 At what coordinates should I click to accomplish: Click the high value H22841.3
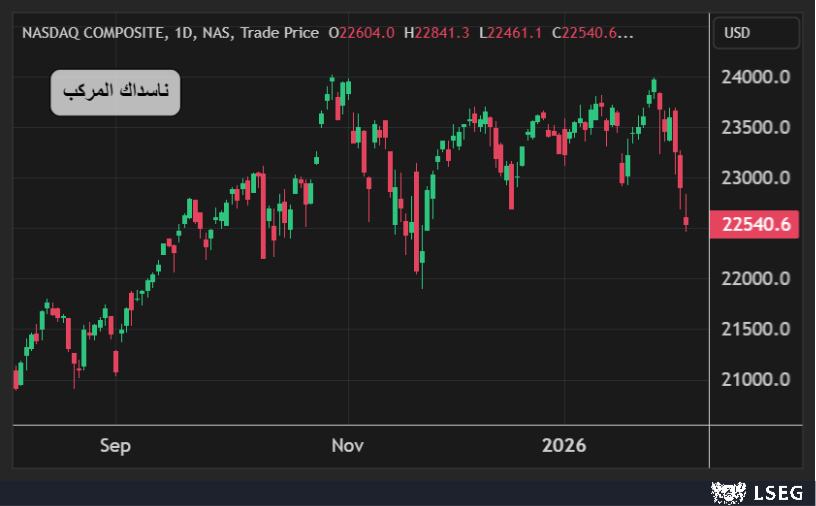pyautogui.click(x=437, y=33)
